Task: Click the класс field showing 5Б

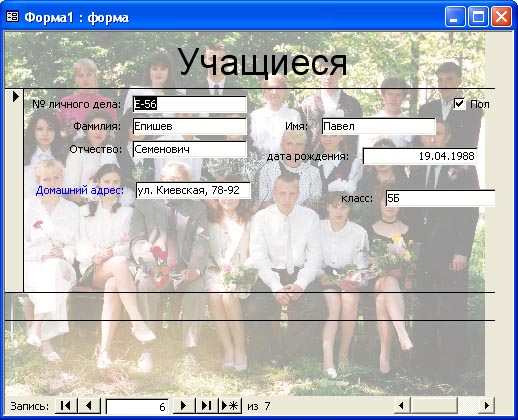Action: tap(440, 198)
